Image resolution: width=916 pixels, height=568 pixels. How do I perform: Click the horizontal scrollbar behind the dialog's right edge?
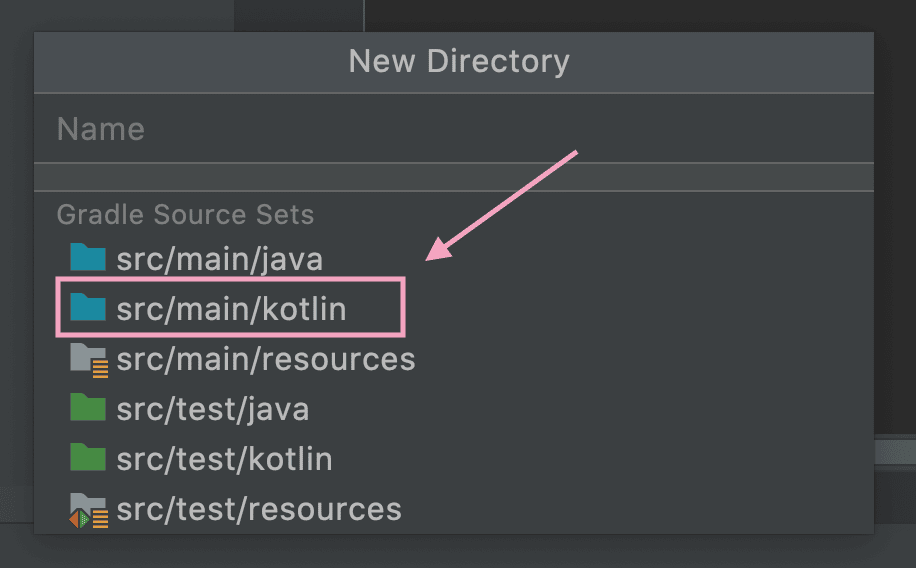click(895, 453)
